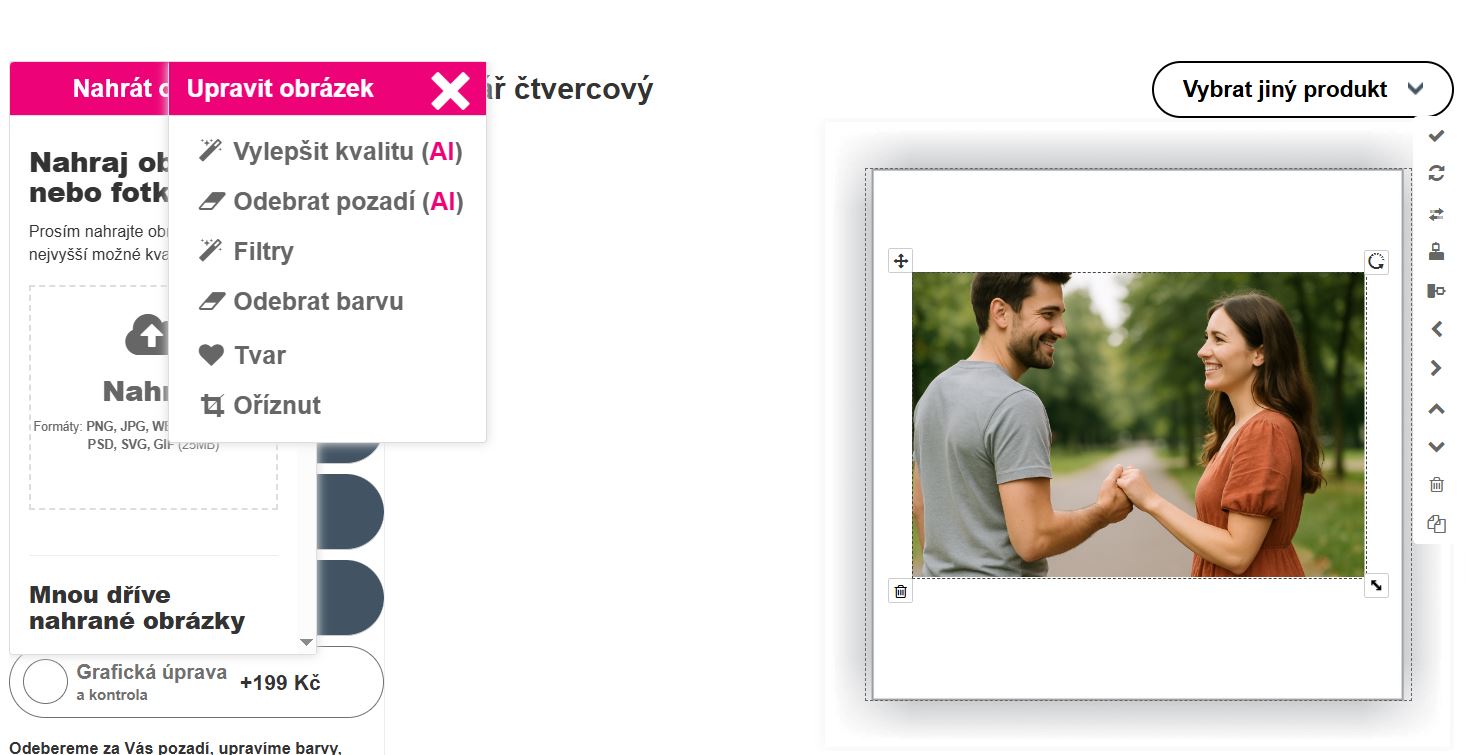This screenshot has width=1467, height=755.
Task: Click the stamp icon in right toolbar
Action: [x=1436, y=251]
